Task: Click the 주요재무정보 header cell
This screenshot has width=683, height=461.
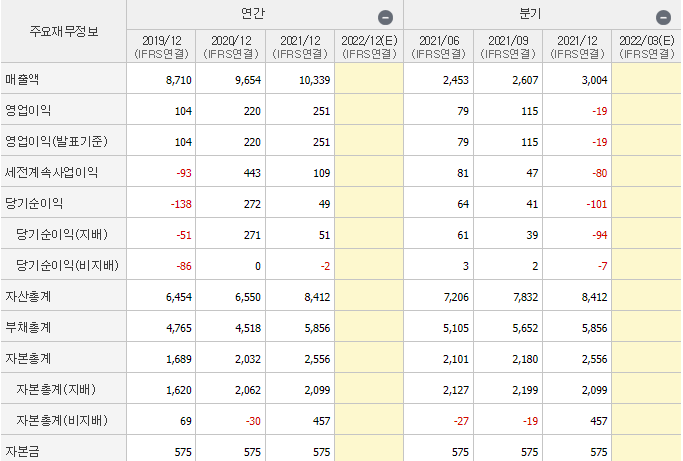Action: point(64,31)
